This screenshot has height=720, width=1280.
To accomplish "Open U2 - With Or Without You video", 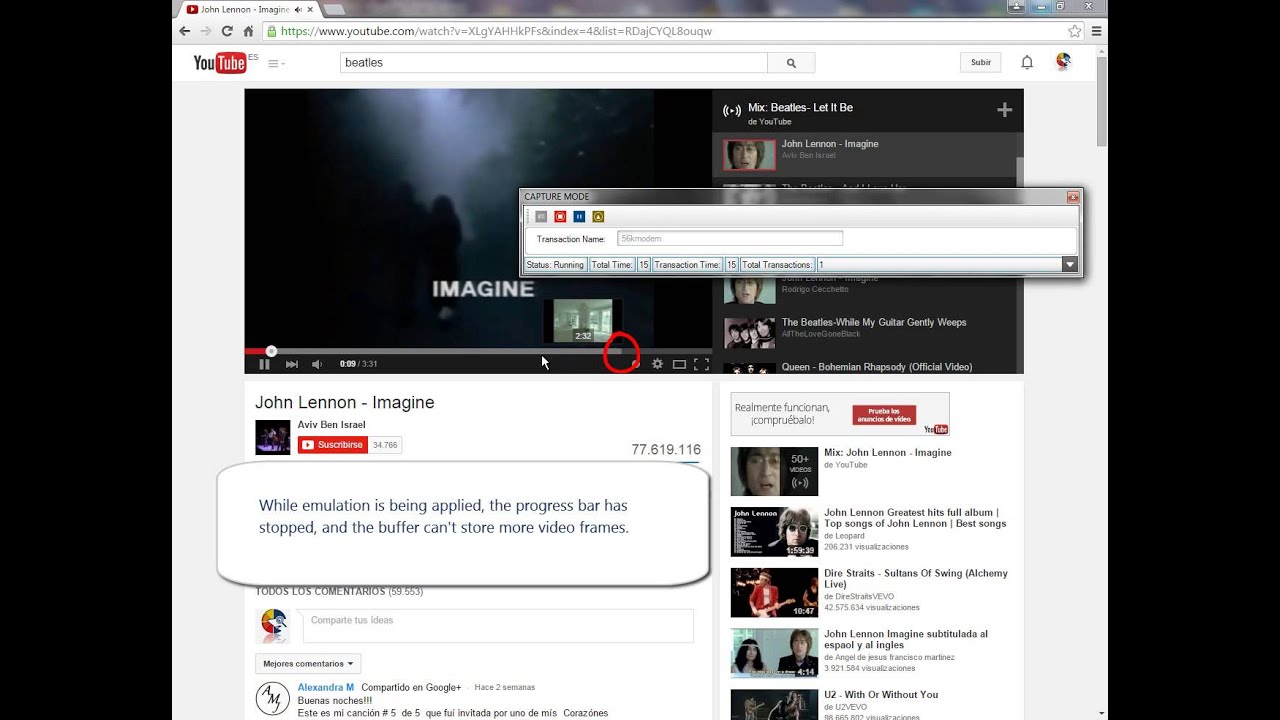I will (x=881, y=694).
